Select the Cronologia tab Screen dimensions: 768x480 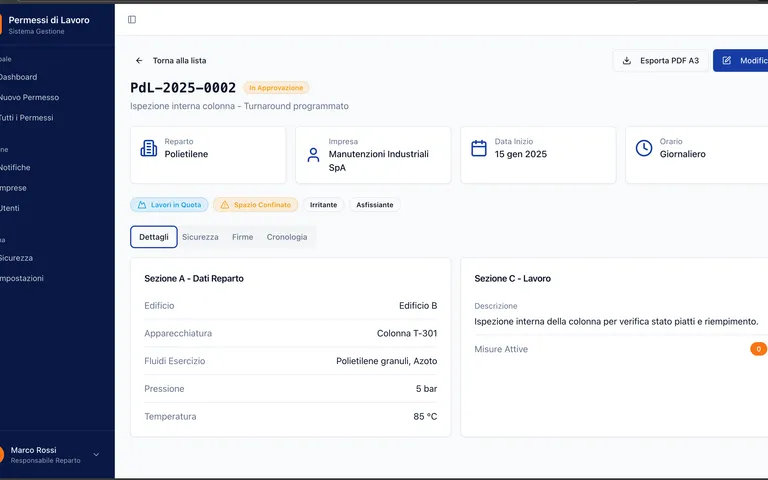pyautogui.click(x=287, y=237)
